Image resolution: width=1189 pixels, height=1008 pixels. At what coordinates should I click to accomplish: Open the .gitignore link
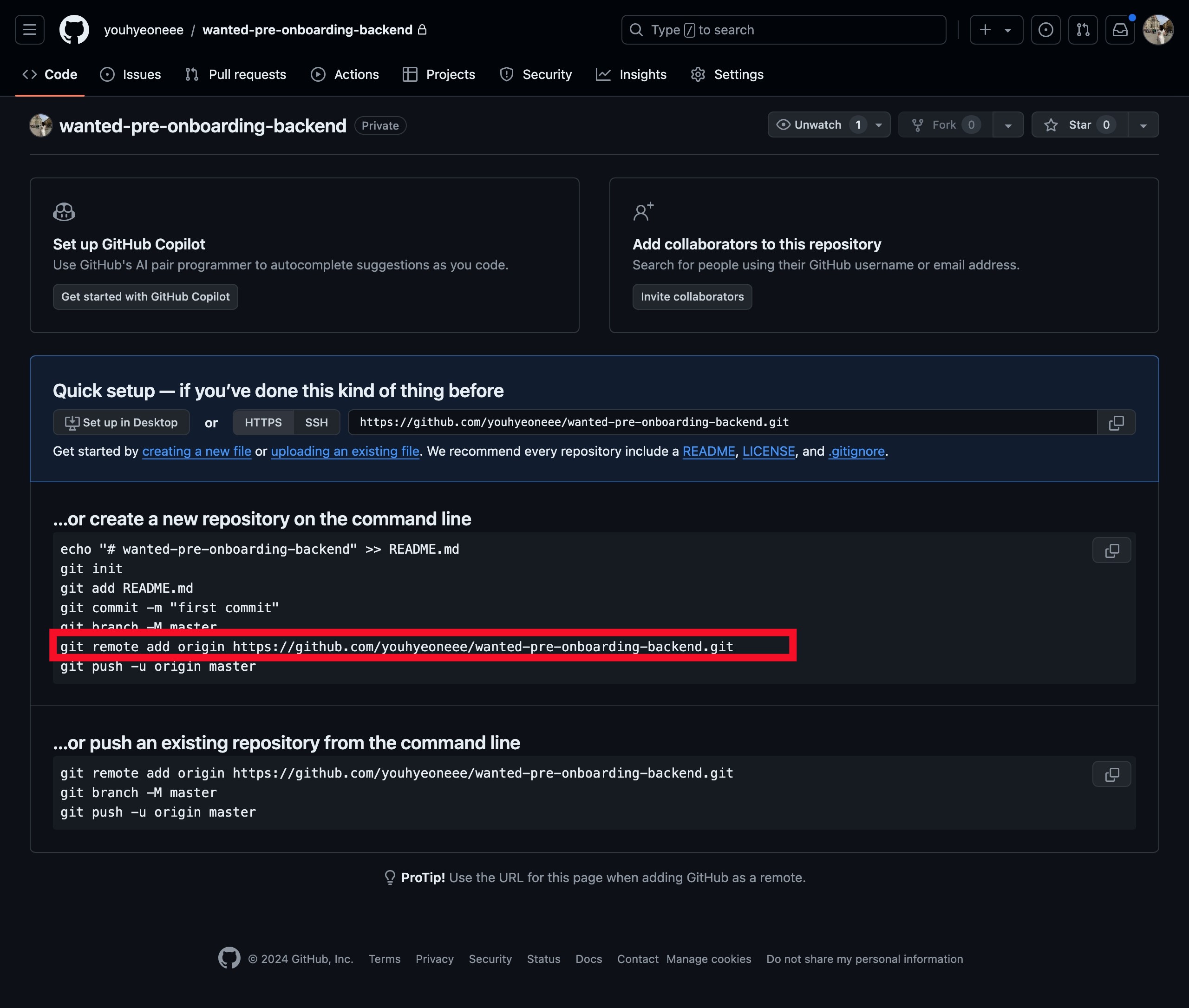tap(856, 452)
